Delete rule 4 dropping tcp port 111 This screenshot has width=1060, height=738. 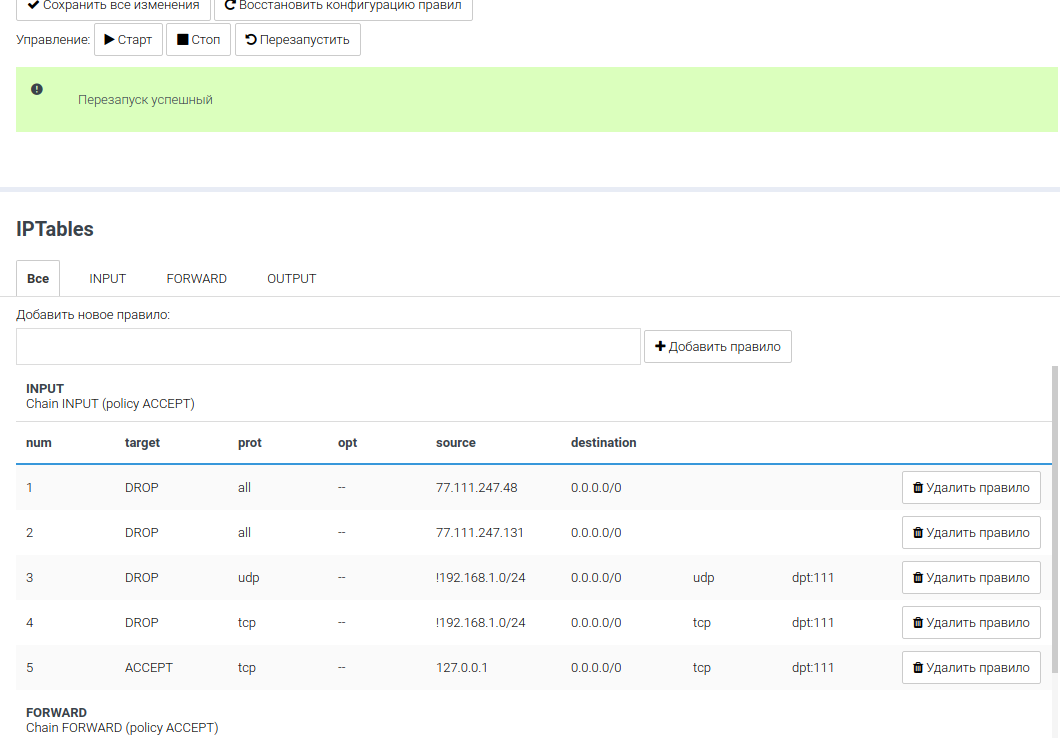[x=970, y=623]
